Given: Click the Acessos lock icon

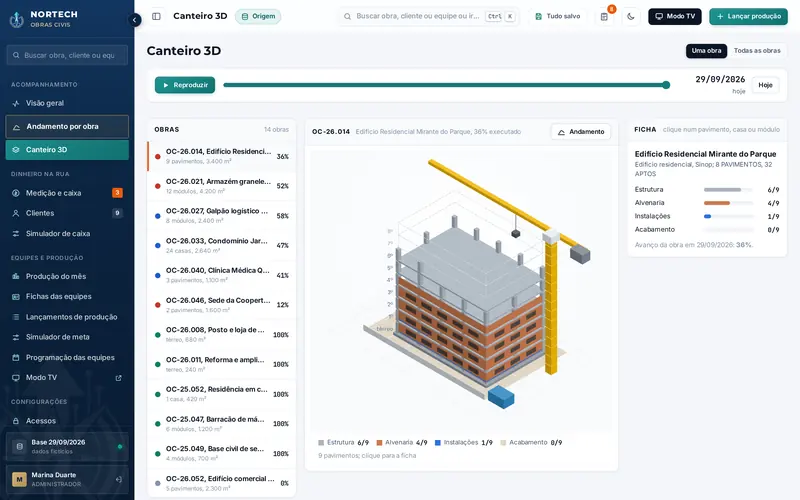Looking at the screenshot, I should coord(16,421).
